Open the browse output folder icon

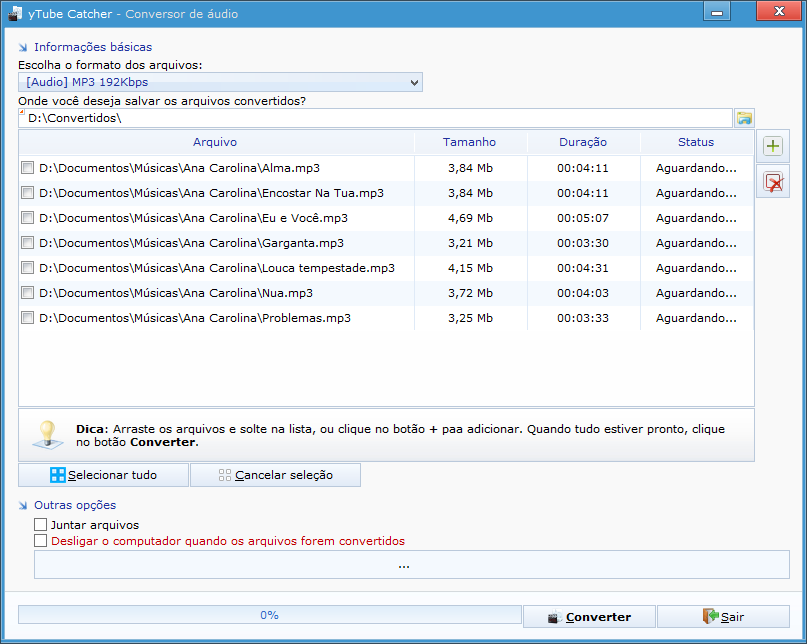coord(744,118)
